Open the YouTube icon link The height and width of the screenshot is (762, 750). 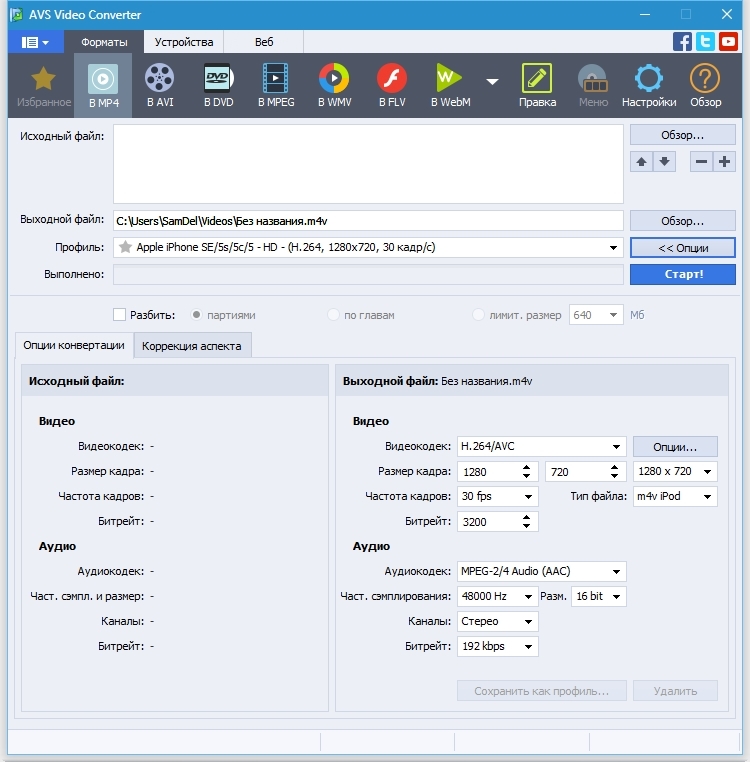pos(730,42)
